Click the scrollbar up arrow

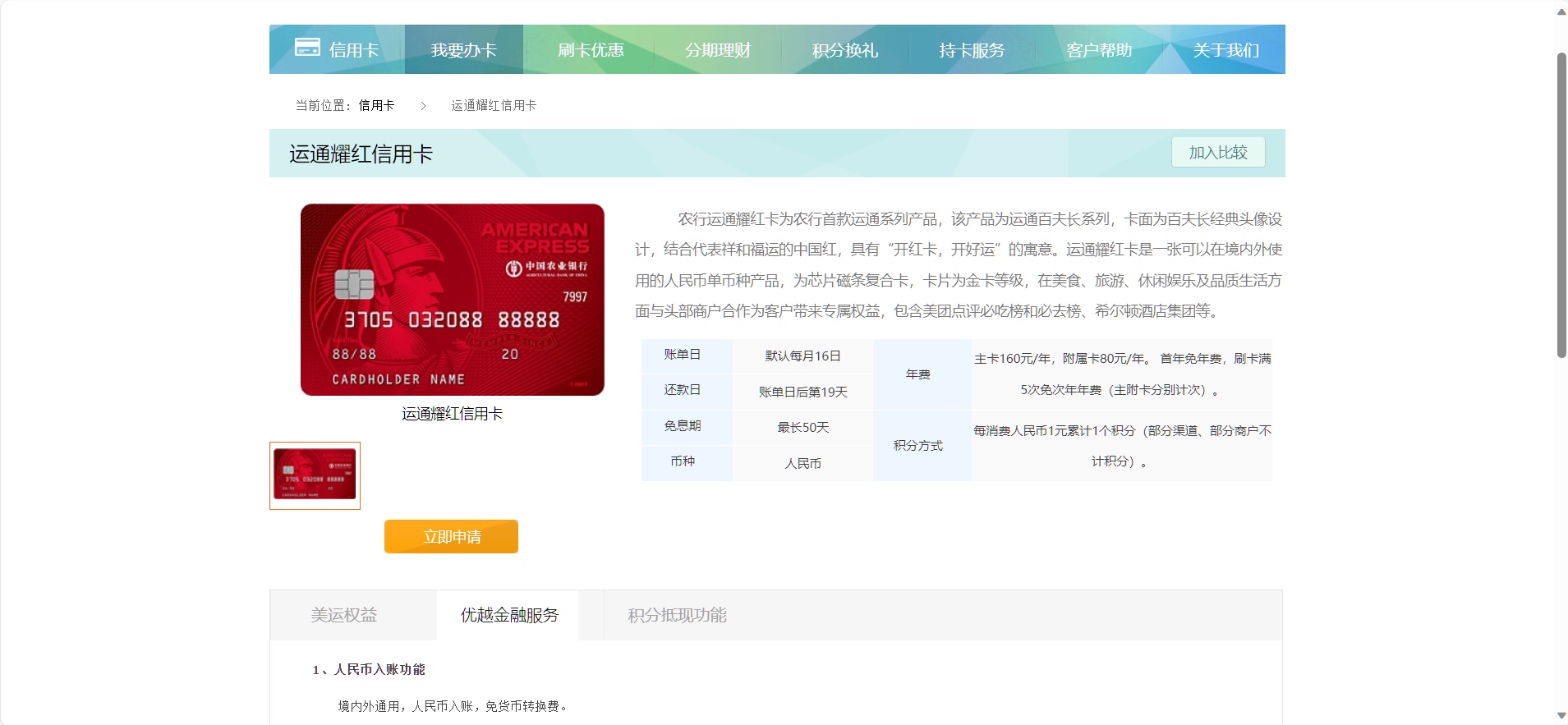point(1561,11)
